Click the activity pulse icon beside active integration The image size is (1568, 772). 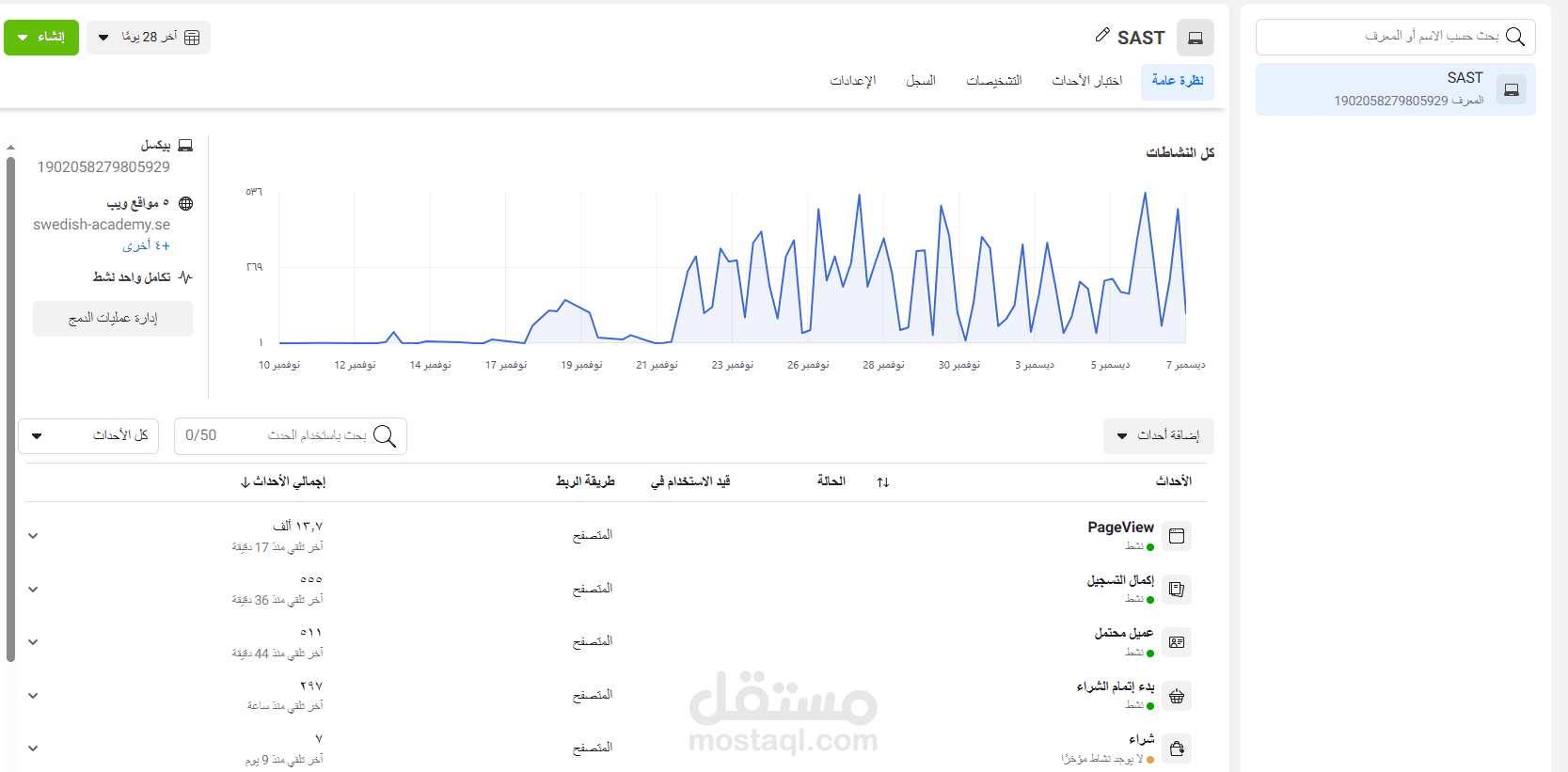point(185,277)
